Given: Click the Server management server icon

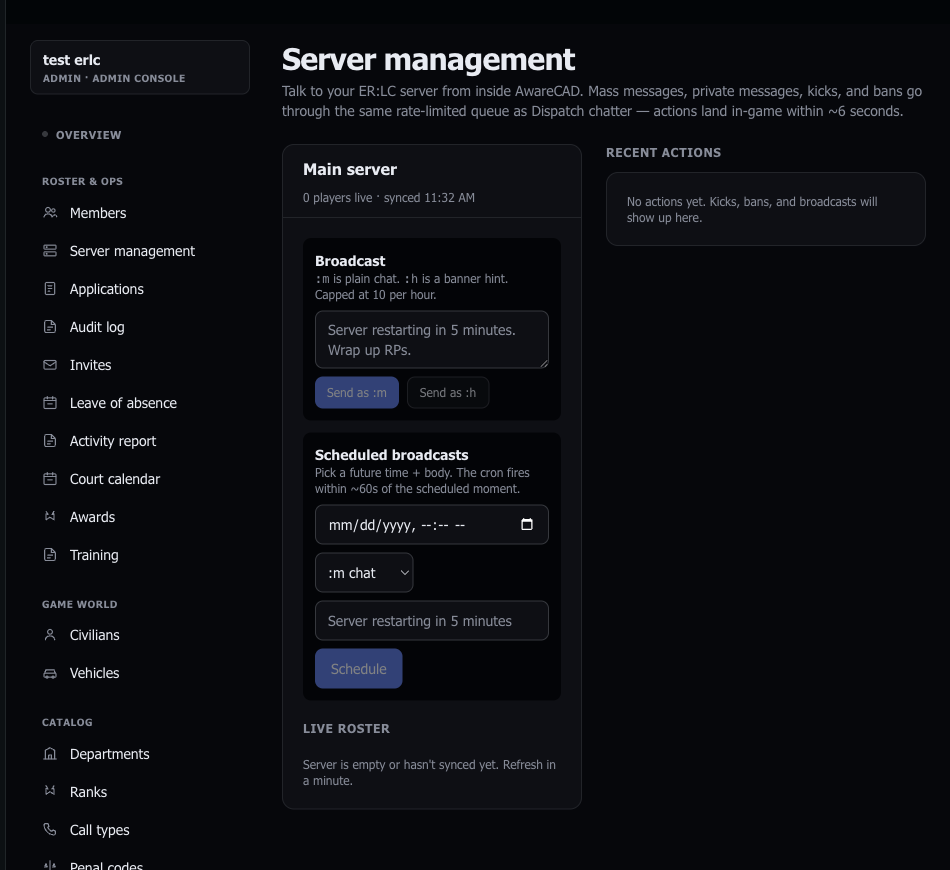Looking at the screenshot, I should (x=50, y=251).
